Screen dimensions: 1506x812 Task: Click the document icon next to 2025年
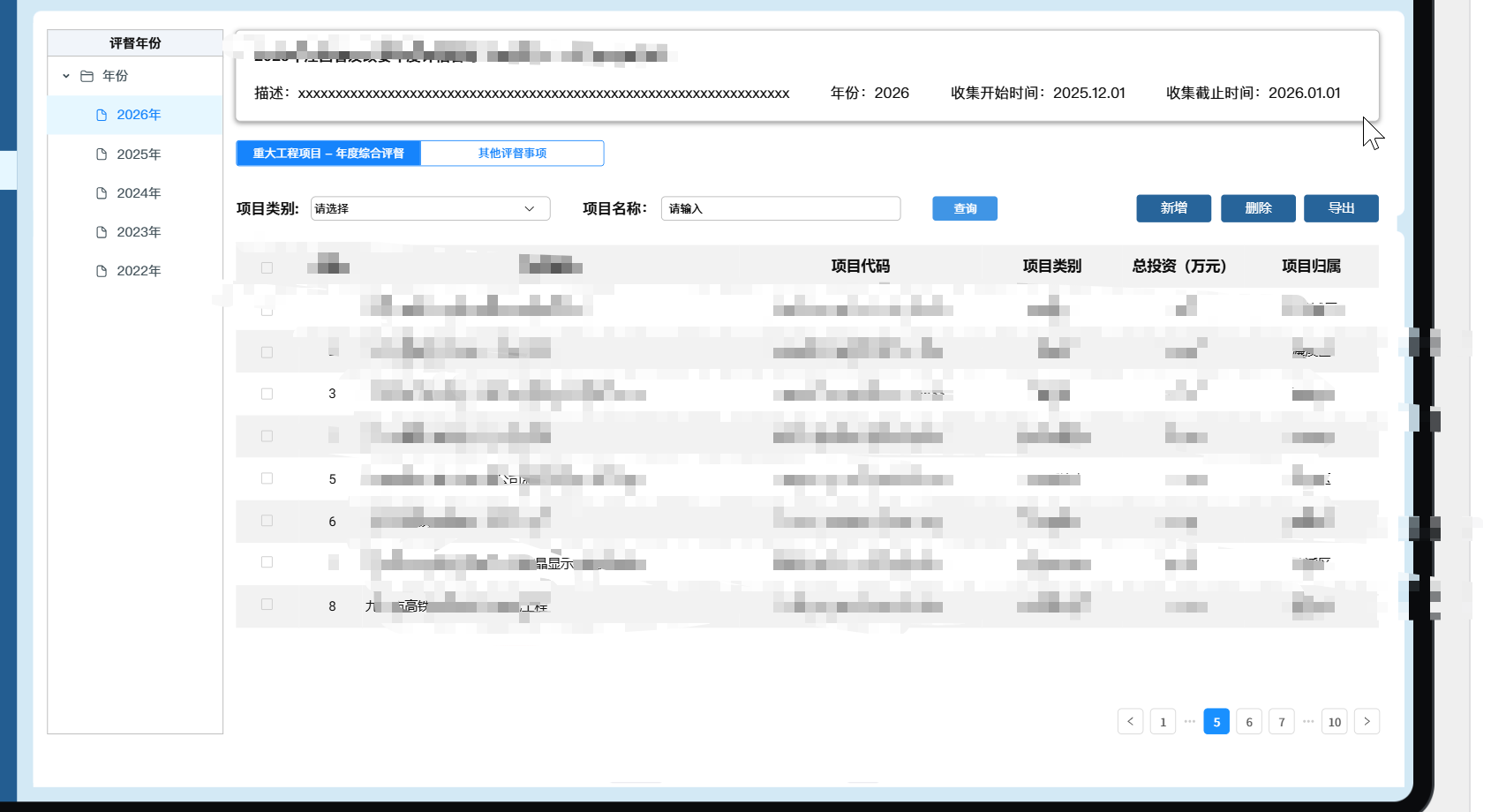[102, 154]
